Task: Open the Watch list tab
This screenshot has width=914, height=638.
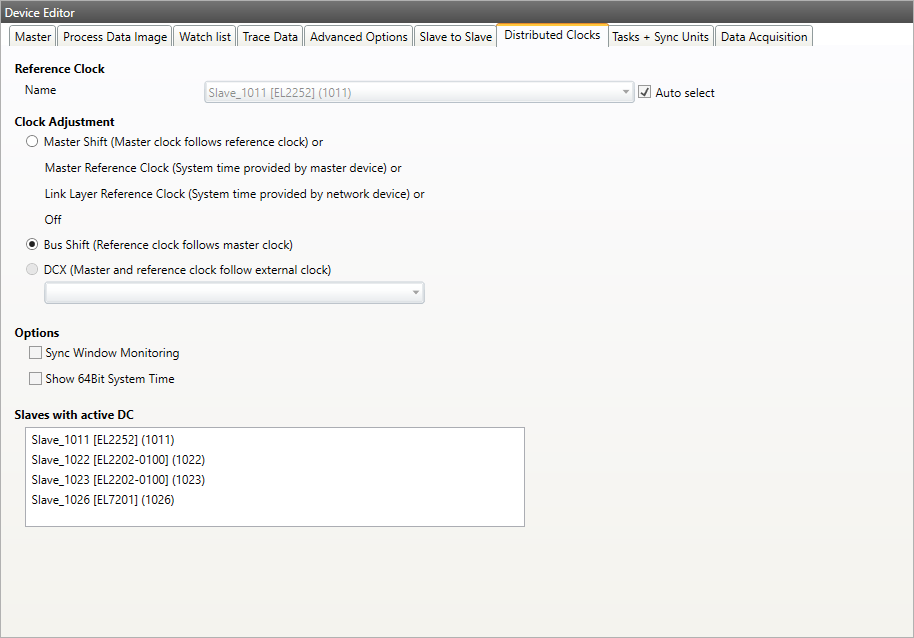Action: click(x=204, y=37)
